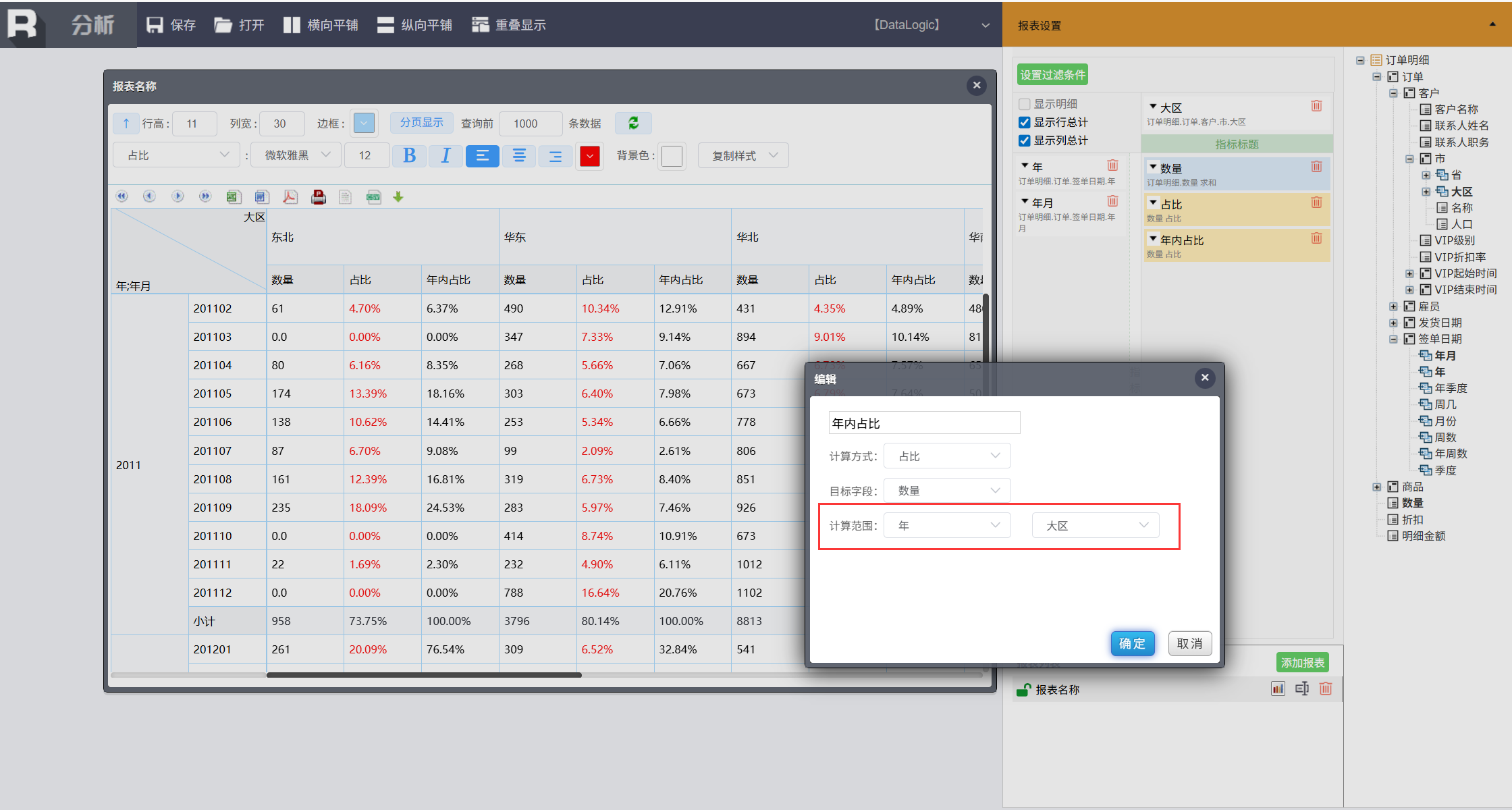Click 横向平铺 in top menu bar
This screenshot has width=1512, height=810.
tap(321, 25)
